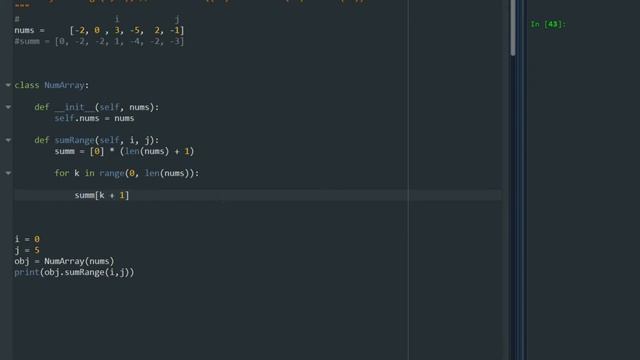Viewport: 640px width, 360px height.
Task: Click the print(obj.sumRange(i,j)) line
Action: pyautogui.click(x=74, y=272)
